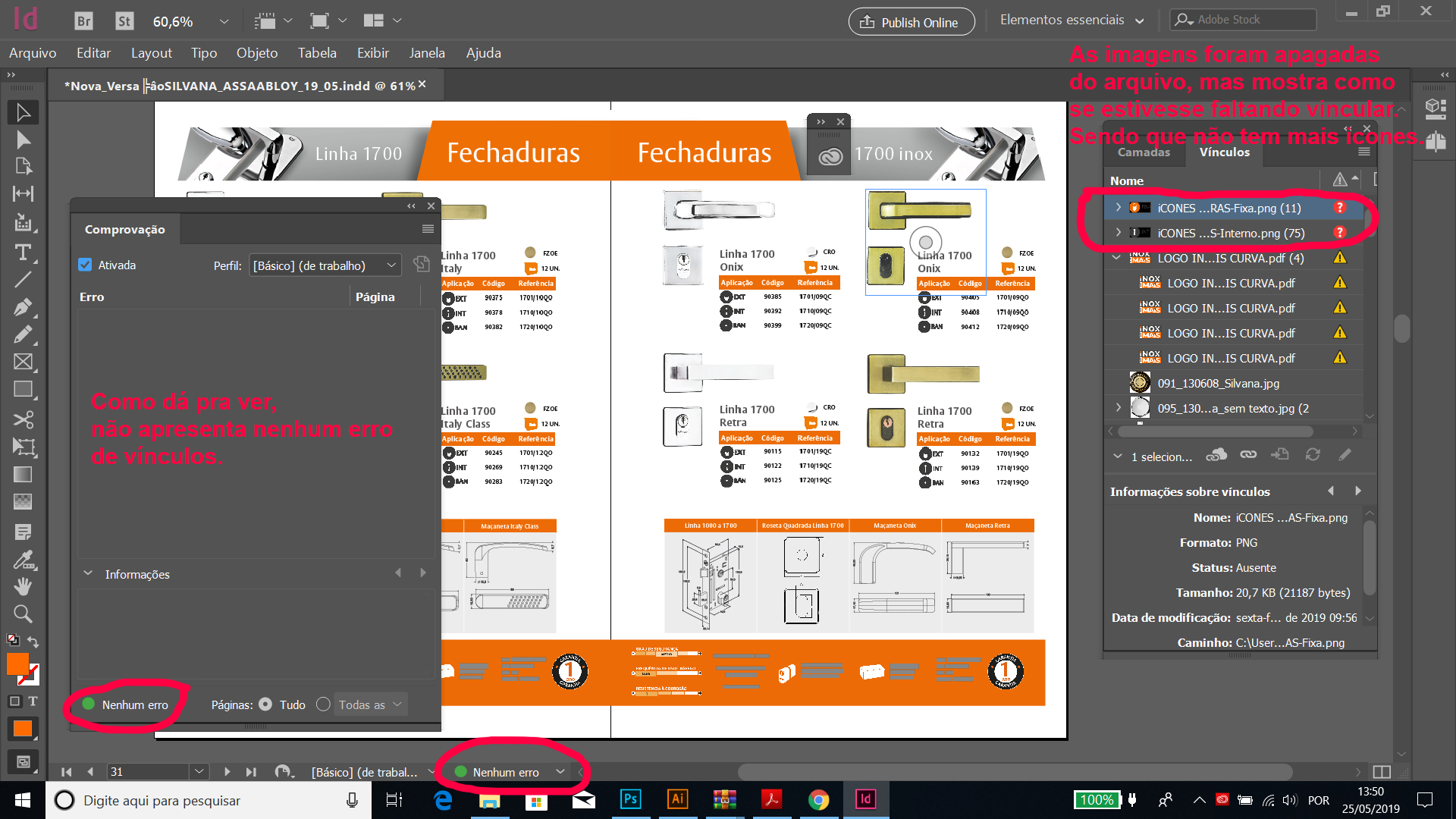This screenshot has width=1456, height=819.
Task: Open the Elementos essenciais workspace dropdown
Action: [x=1071, y=20]
